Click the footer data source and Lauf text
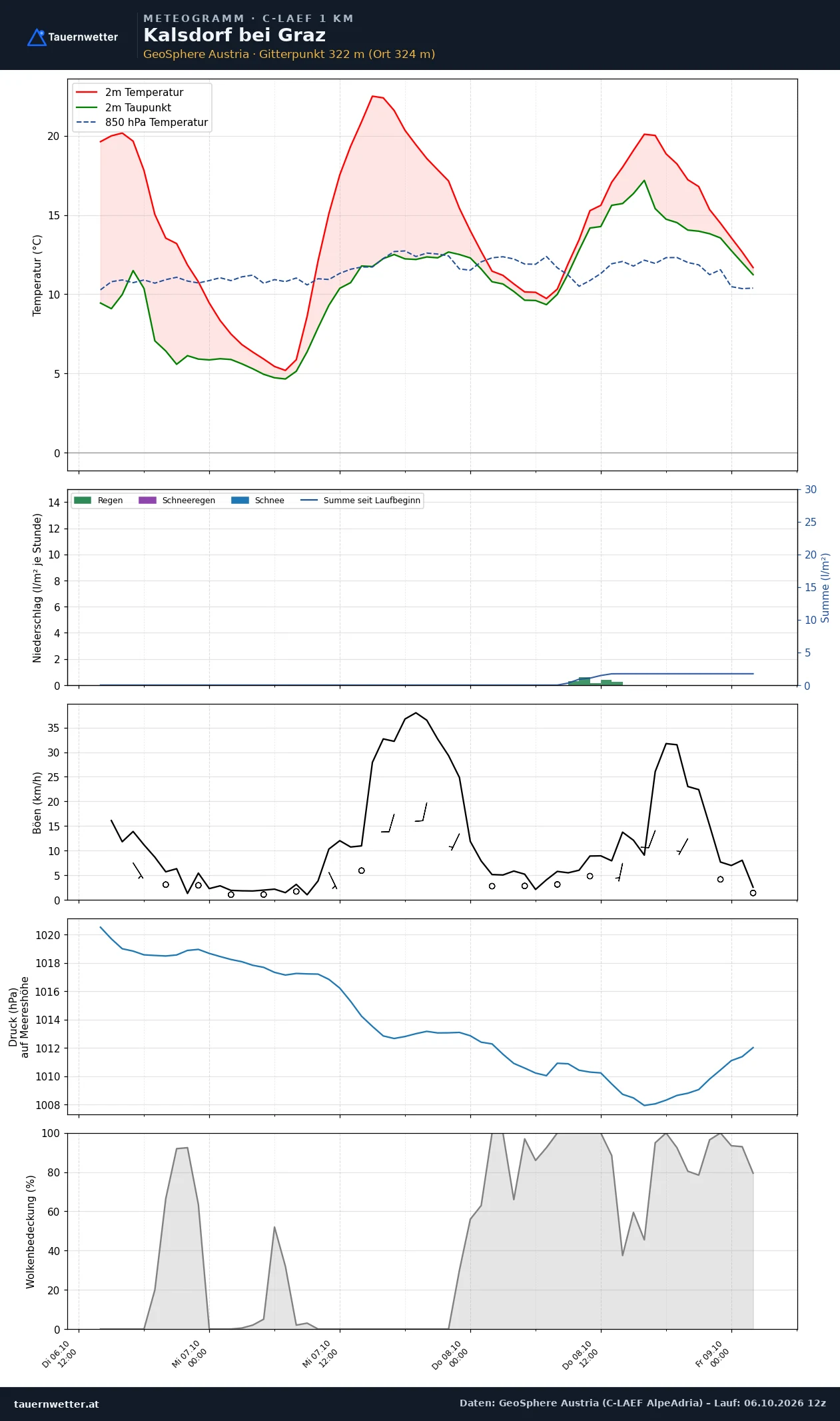 pyautogui.click(x=643, y=1404)
